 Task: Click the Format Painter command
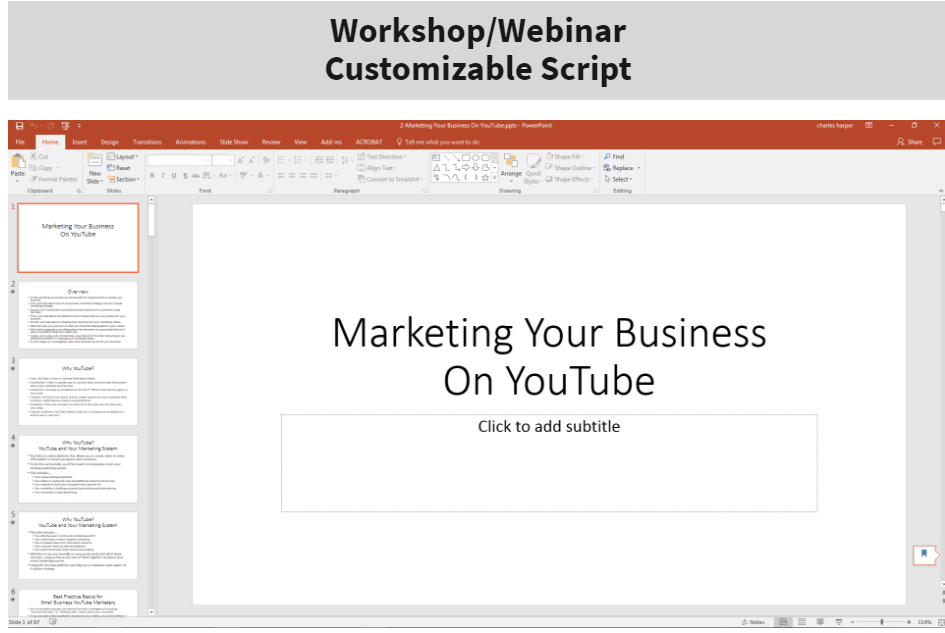click(54, 179)
